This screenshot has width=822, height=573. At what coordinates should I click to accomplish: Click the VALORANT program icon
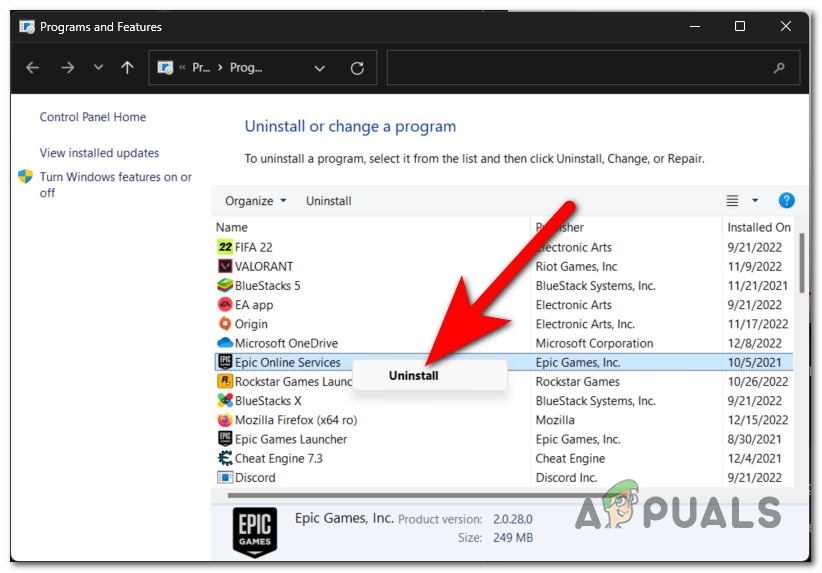(x=225, y=266)
